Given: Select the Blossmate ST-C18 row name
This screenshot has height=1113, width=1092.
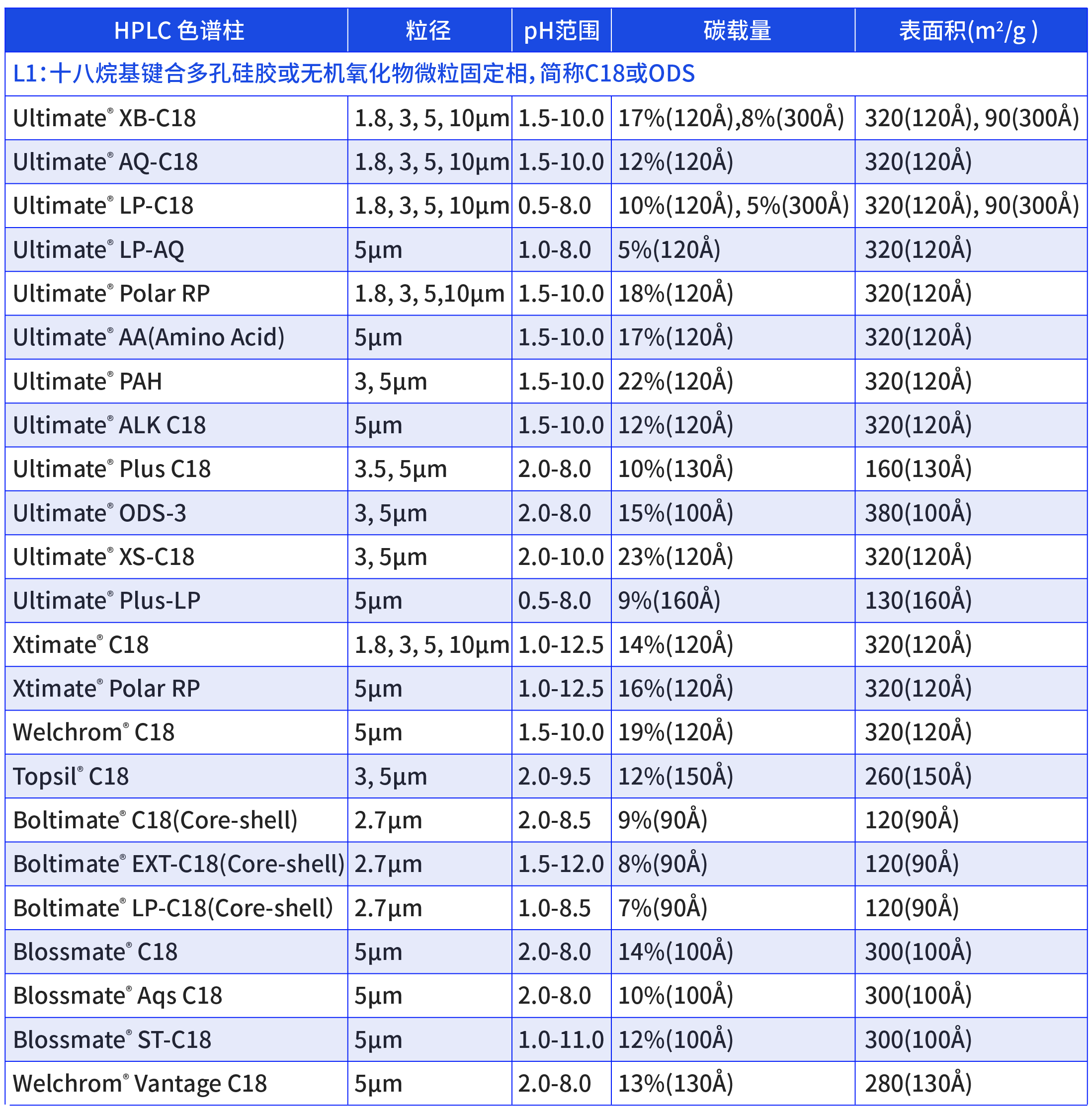Looking at the screenshot, I should 112,1039.
